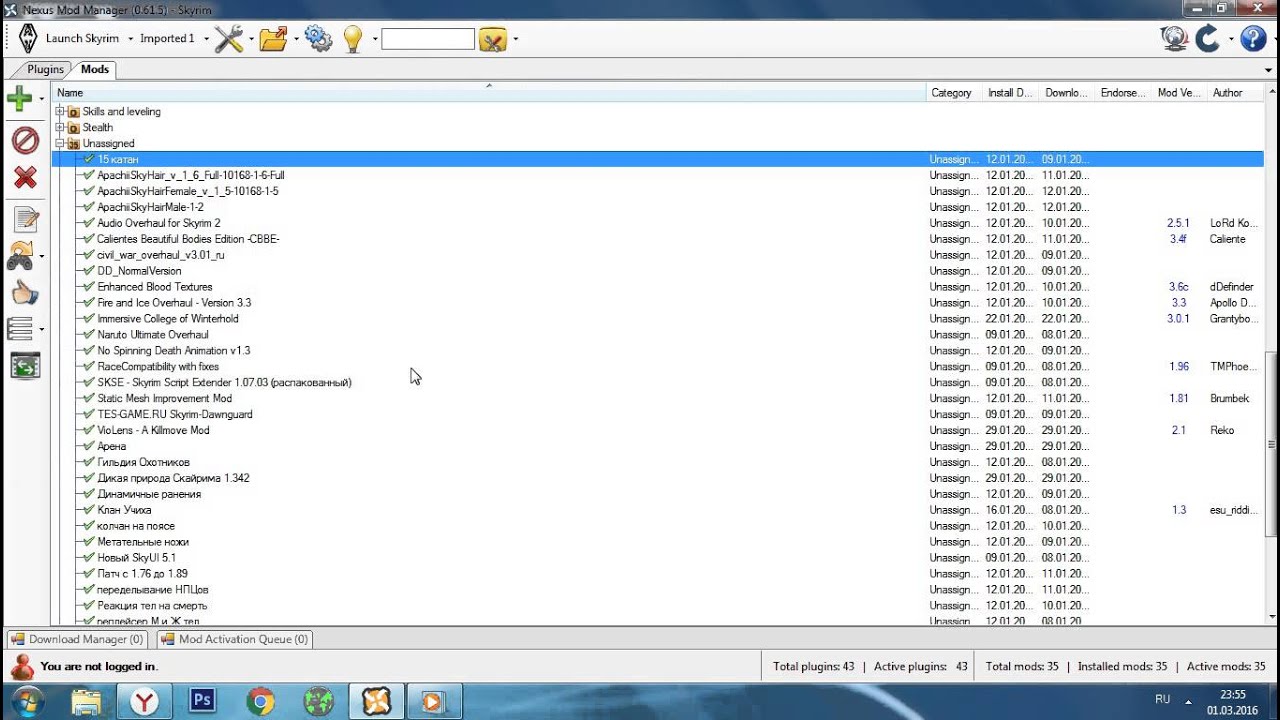This screenshot has height=720, width=1280.
Task: Expand the Skills and leveling category
Action: point(60,111)
